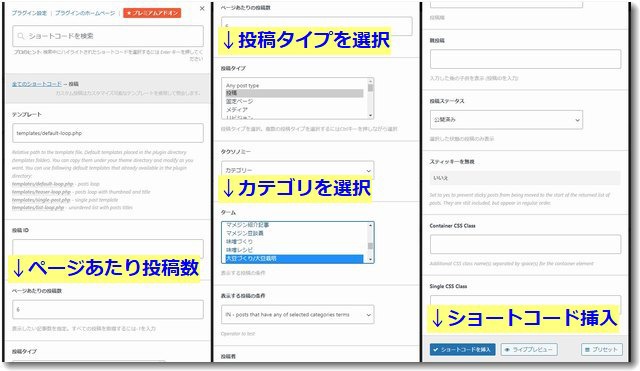Click ページあたりの投稿数 field showing 6
Viewport: 640px width, 371px height.
[x=108, y=309]
